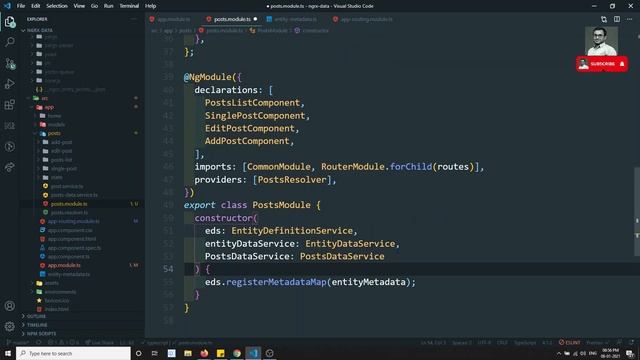Open the Extensions view
Image resolution: width=640 pixels, height=360 pixels.
[x=10, y=105]
